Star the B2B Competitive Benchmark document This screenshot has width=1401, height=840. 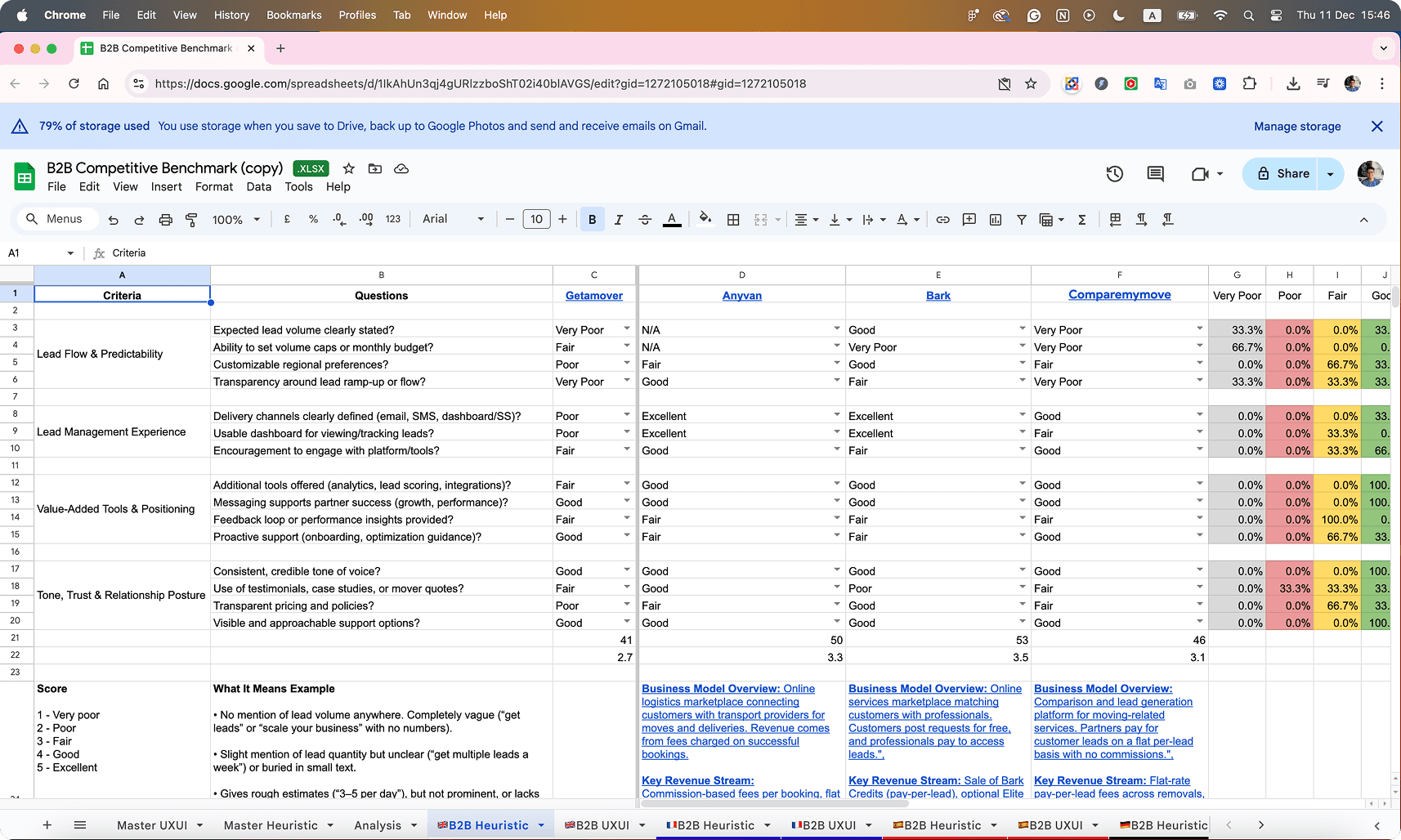(349, 168)
